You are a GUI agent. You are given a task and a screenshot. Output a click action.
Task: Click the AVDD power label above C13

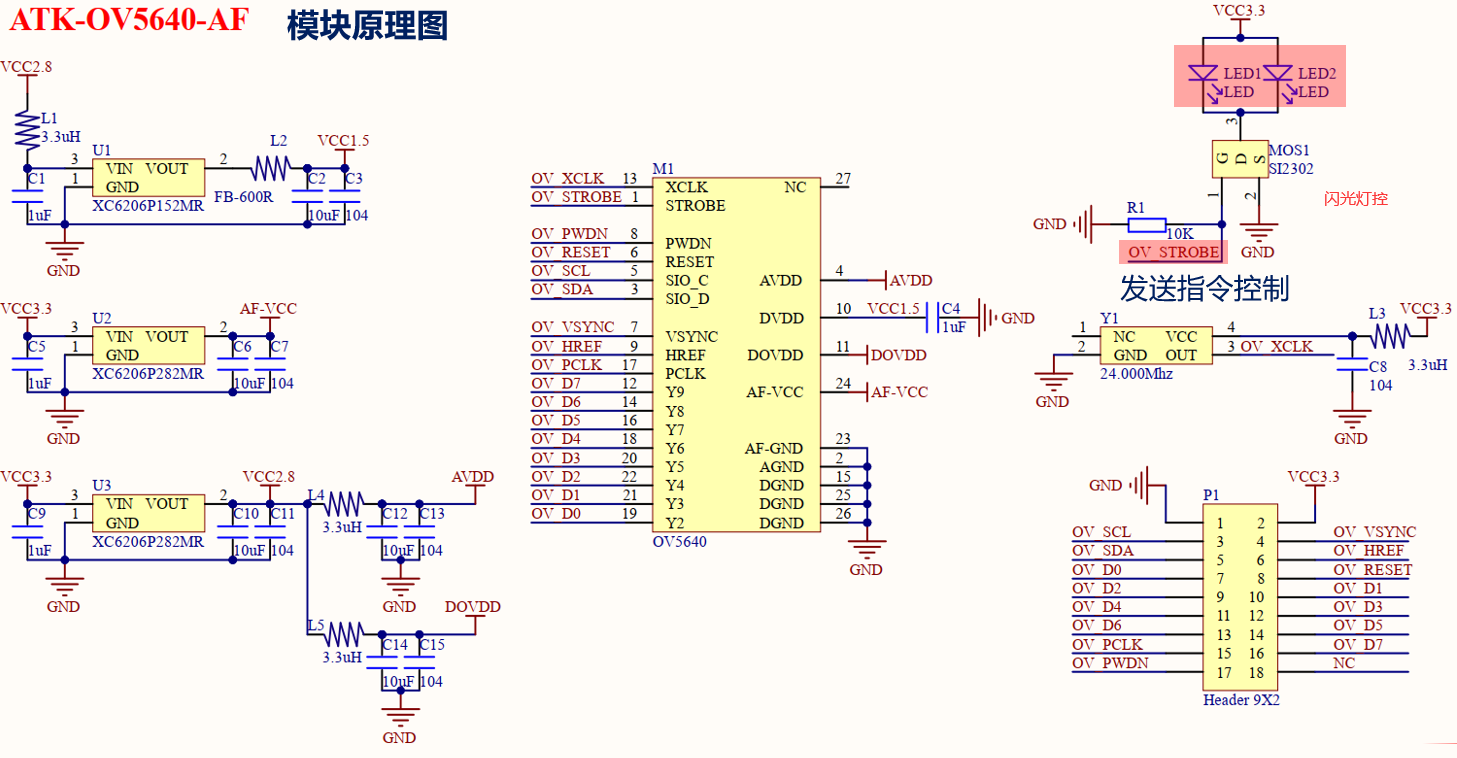[473, 476]
